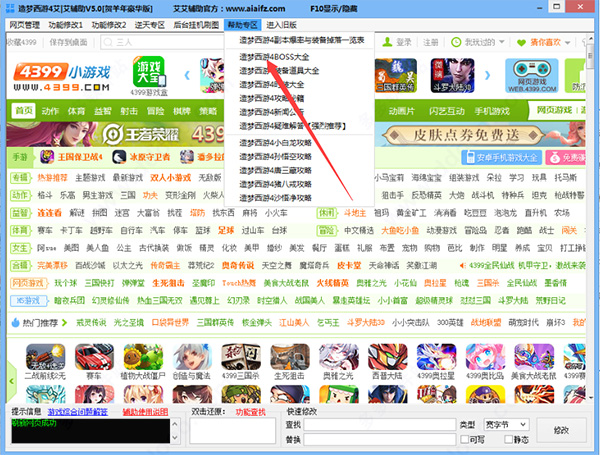Click the 双击还原 list box
The image size is (600, 455).
[x=233, y=431]
